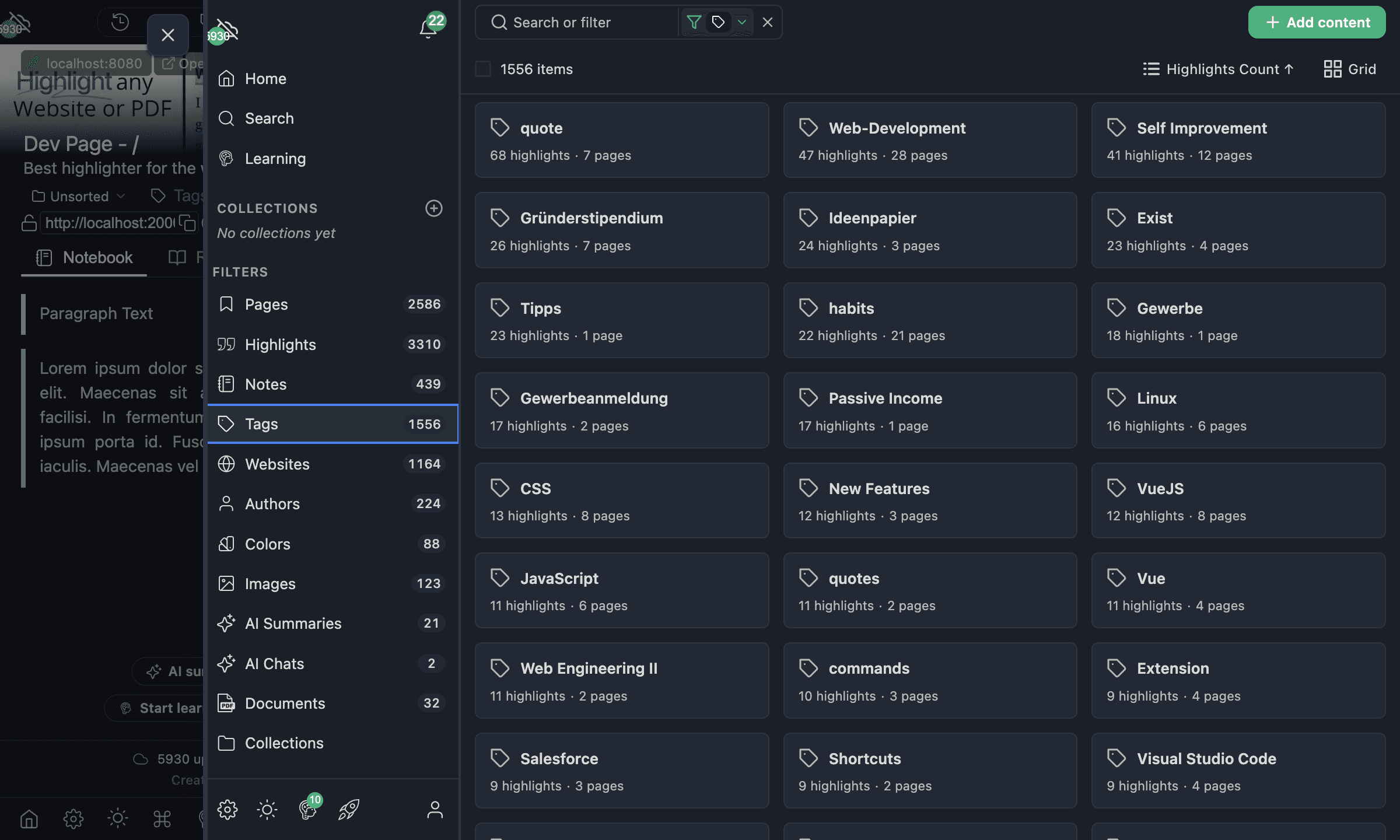Click the tag icon on VueJS card
Viewport: 1400px width, 840px height.
tap(1116, 488)
